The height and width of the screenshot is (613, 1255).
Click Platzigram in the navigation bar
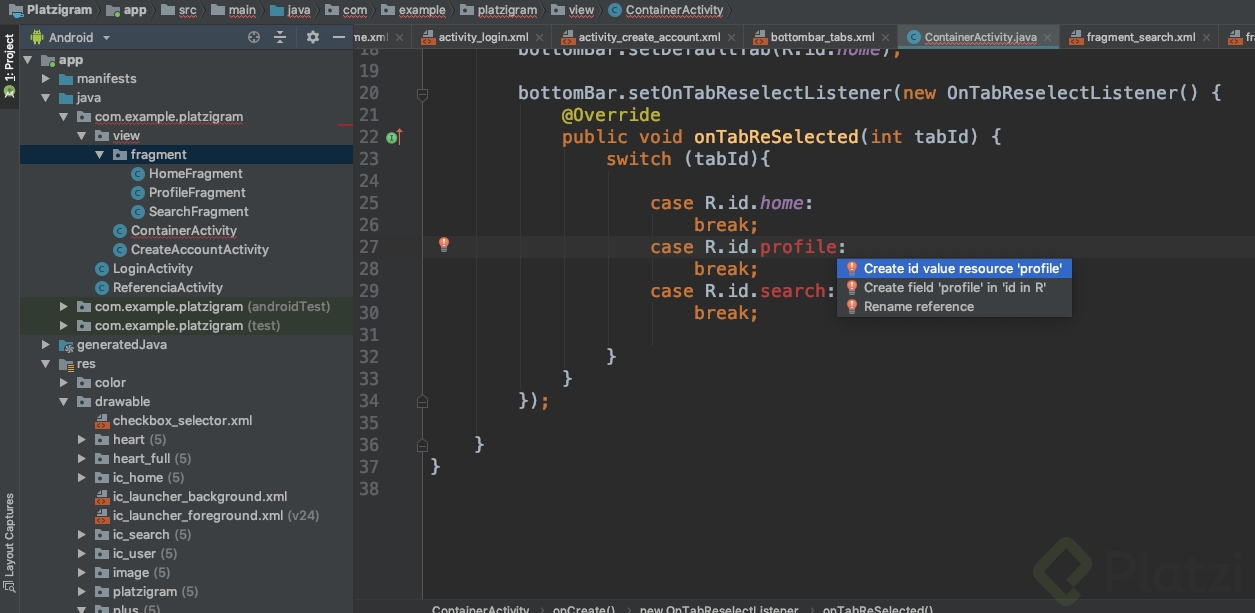click(x=50, y=10)
